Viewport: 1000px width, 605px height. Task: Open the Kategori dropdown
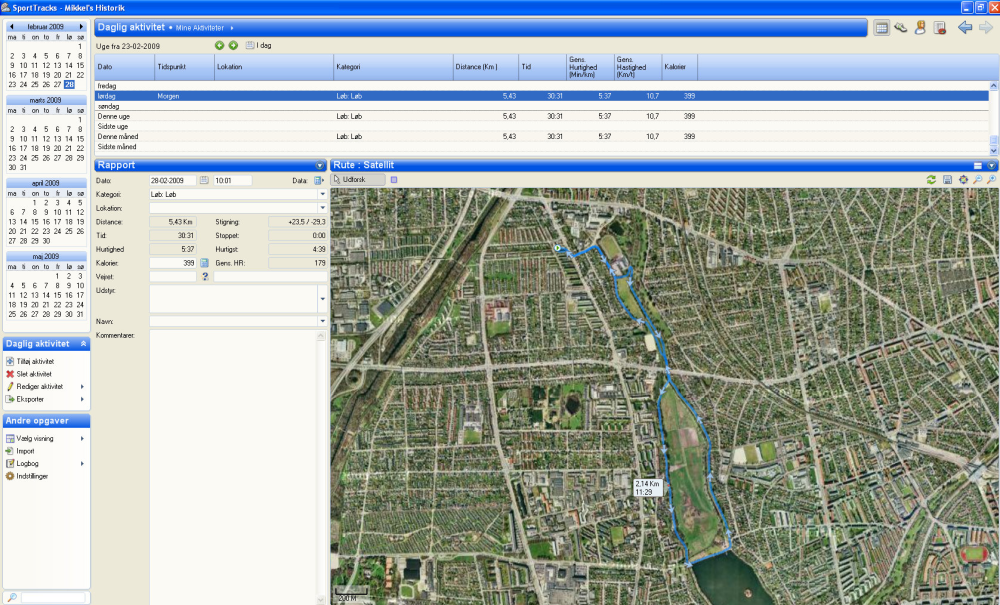[323, 194]
